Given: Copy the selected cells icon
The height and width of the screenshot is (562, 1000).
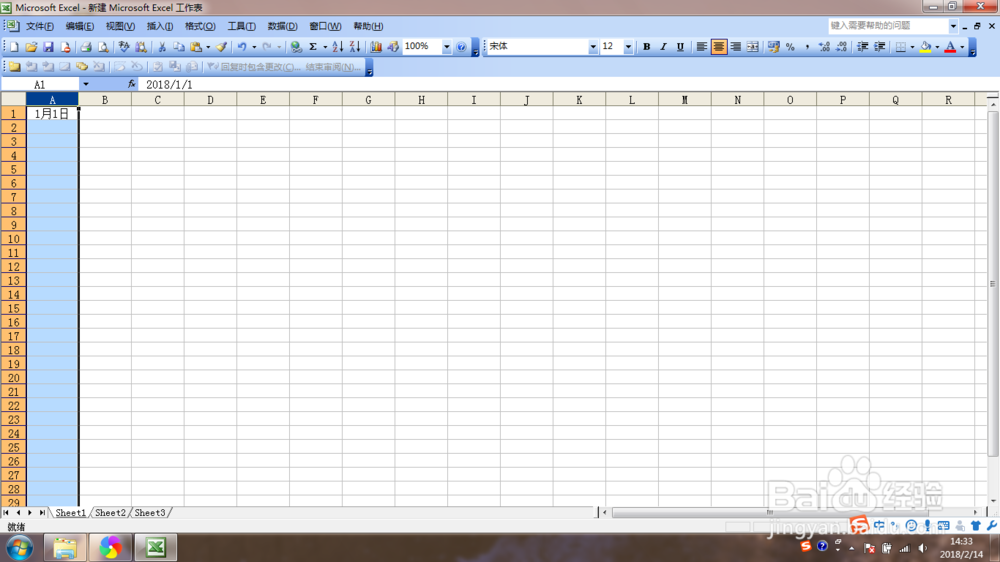Looking at the screenshot, I should point(179,47).
